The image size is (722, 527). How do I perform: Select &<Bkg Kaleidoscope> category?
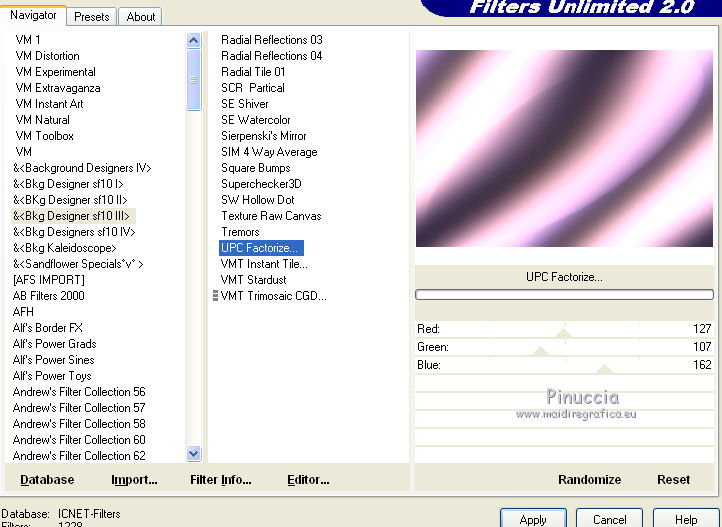pyautogui.click(x=64, y=248)
